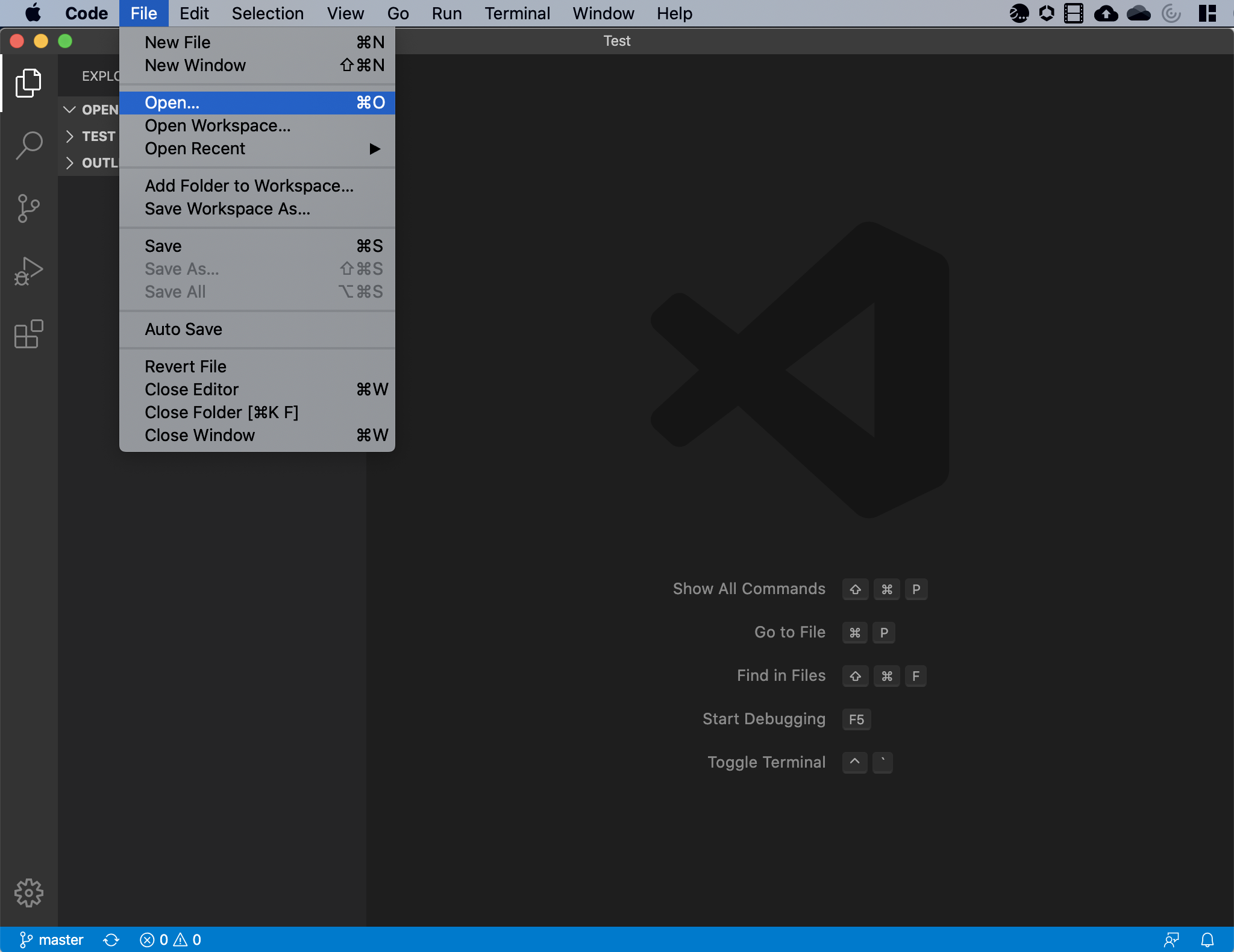Click the errors and warnings count

(171, 939)
